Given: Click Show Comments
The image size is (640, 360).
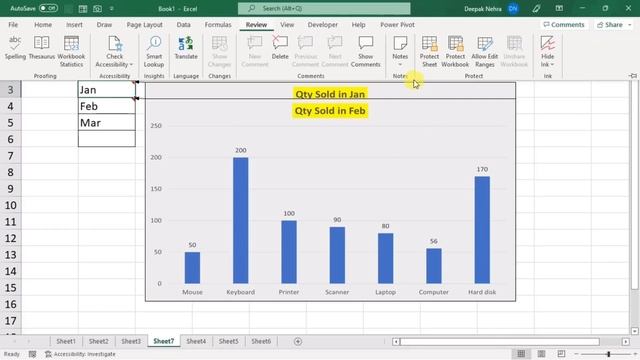Looking at the screenshot, I should (366, 51).
